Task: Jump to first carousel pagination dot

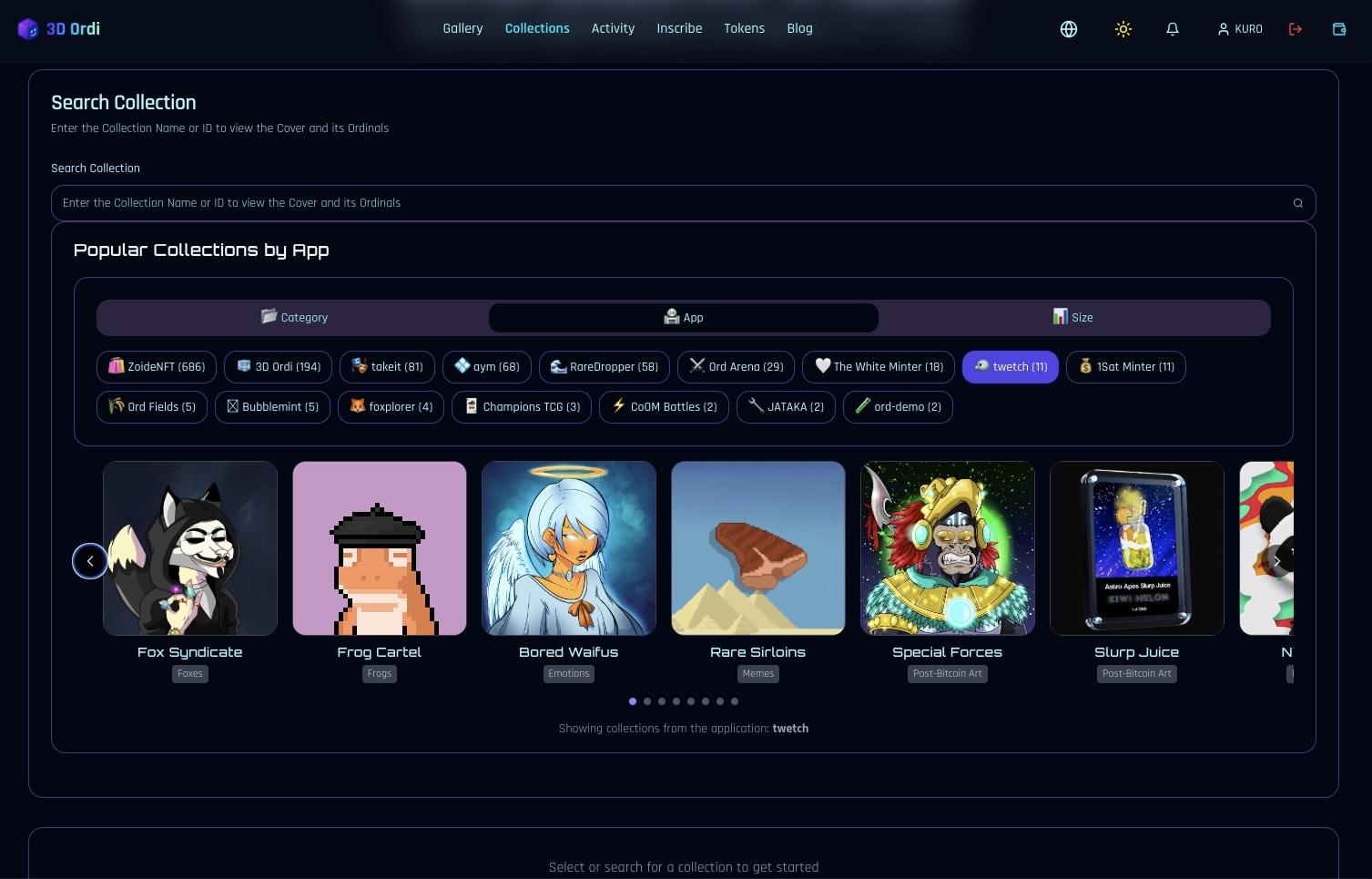Action: pos(633,701)
